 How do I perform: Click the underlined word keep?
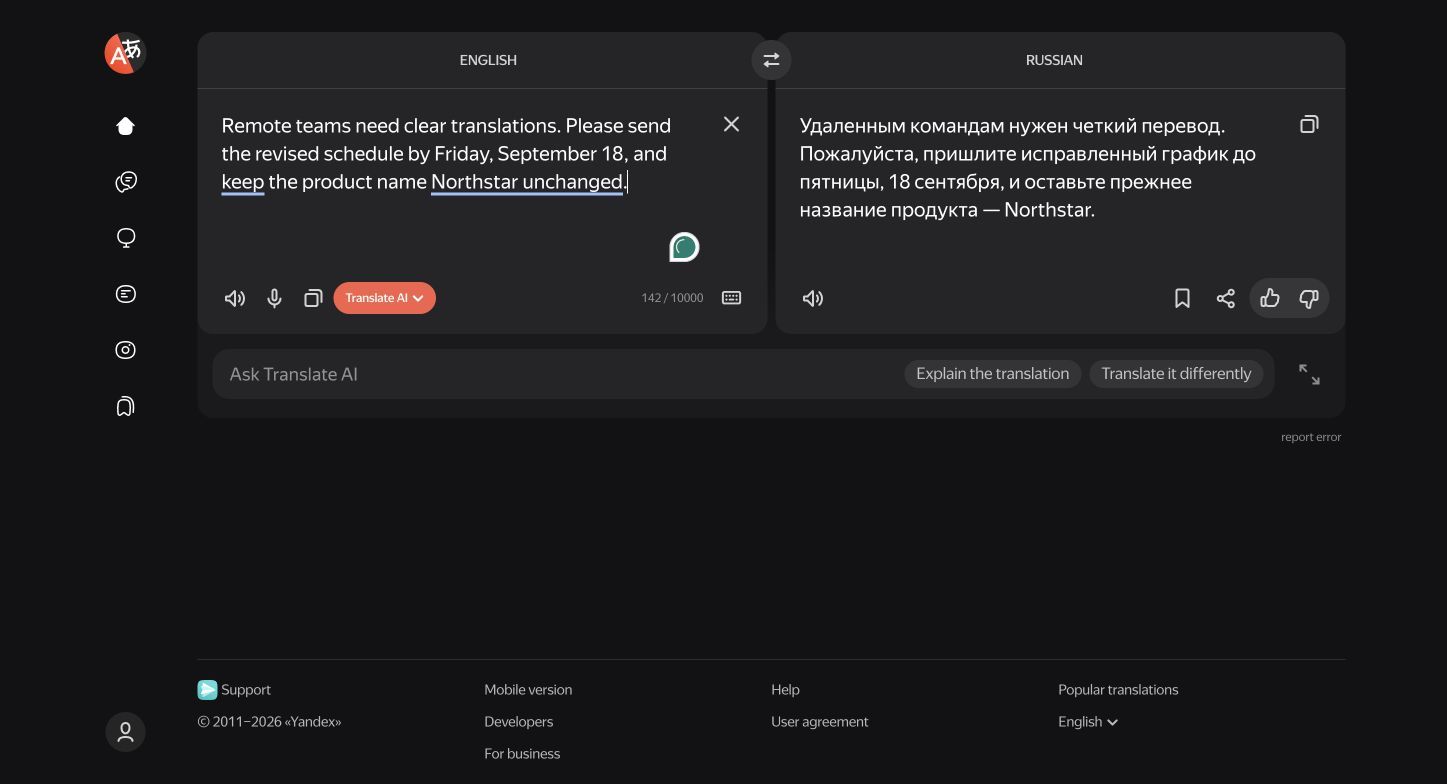(243, 182)
